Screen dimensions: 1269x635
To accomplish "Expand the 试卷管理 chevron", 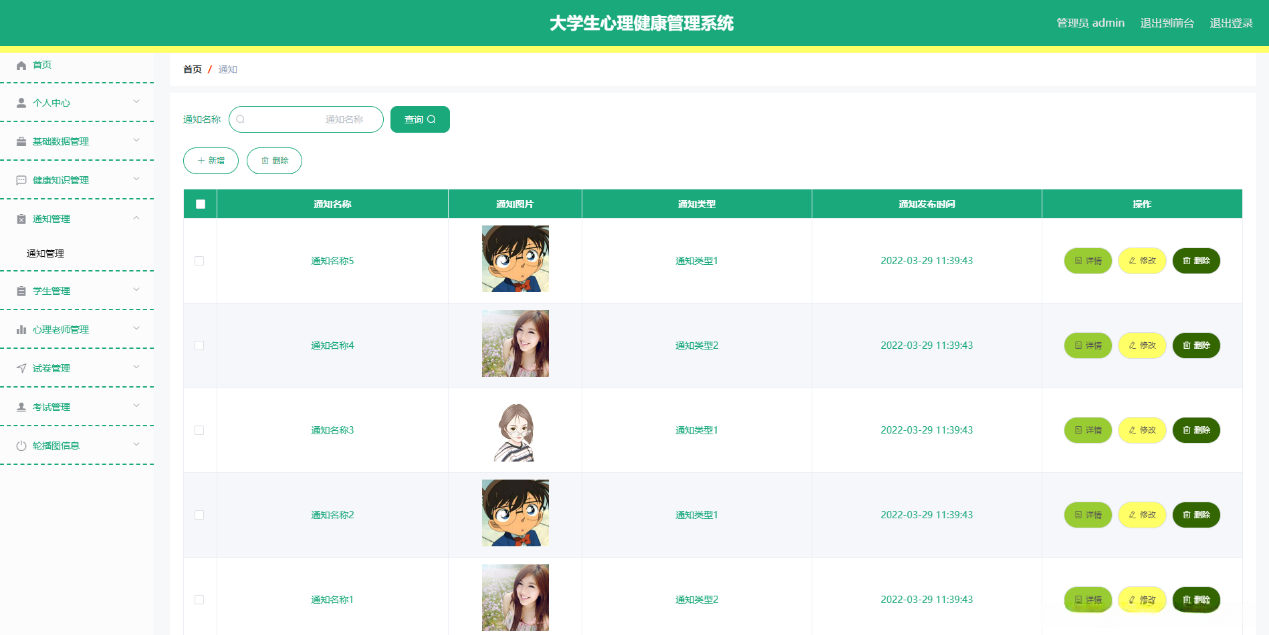I will [137, 367].
